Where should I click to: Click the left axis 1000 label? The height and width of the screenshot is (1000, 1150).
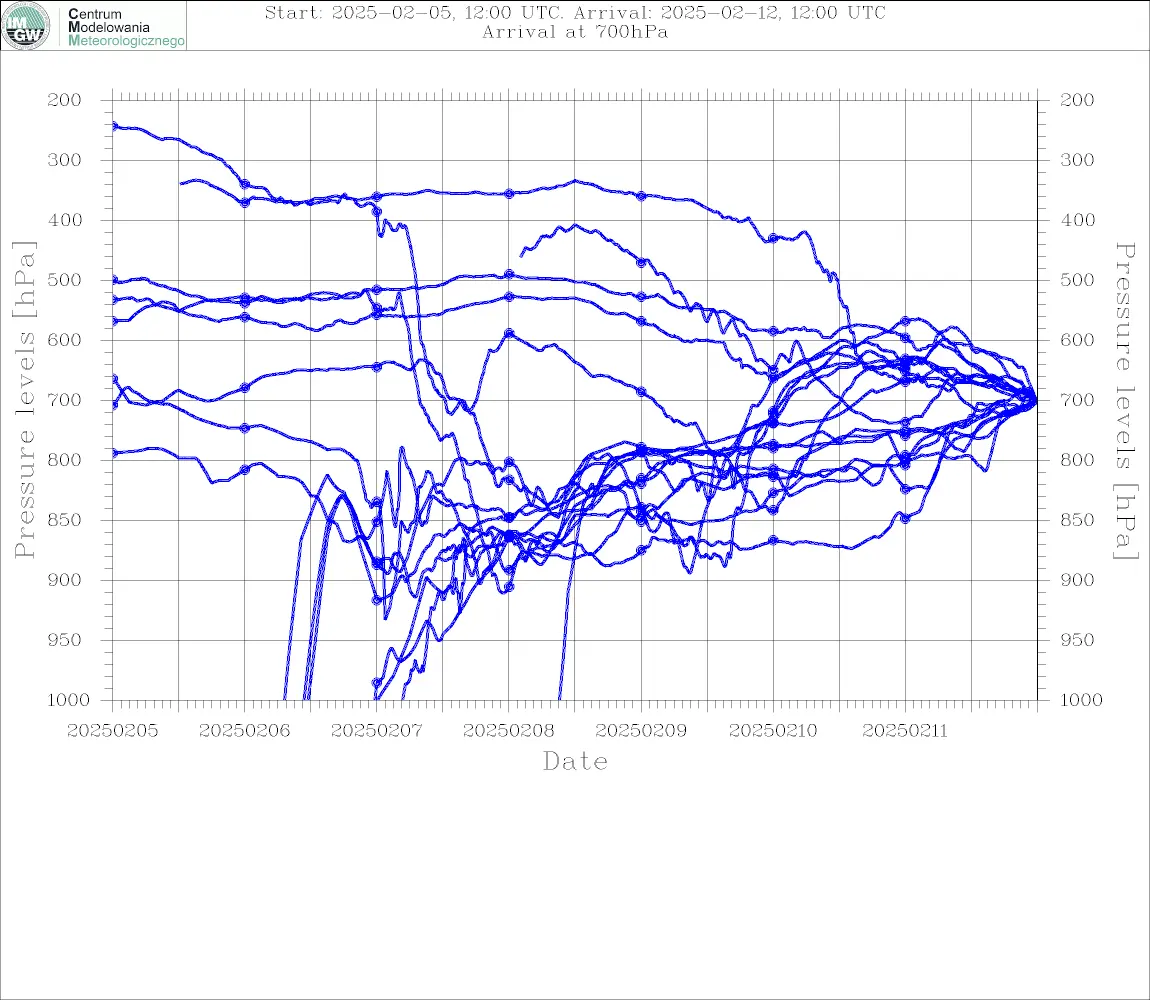tap(68, 700)
